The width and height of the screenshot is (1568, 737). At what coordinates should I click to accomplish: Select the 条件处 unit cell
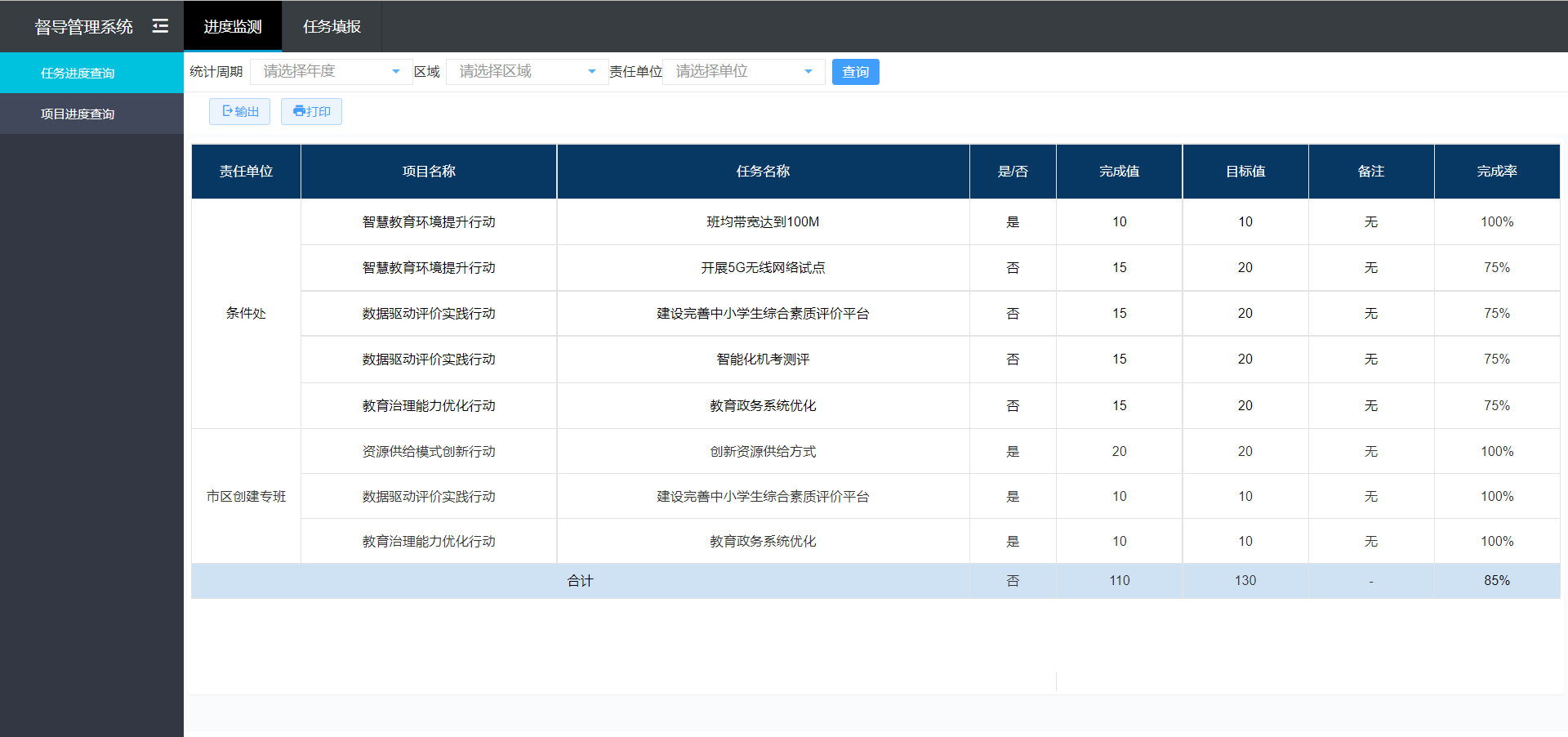tap(246, 314)
